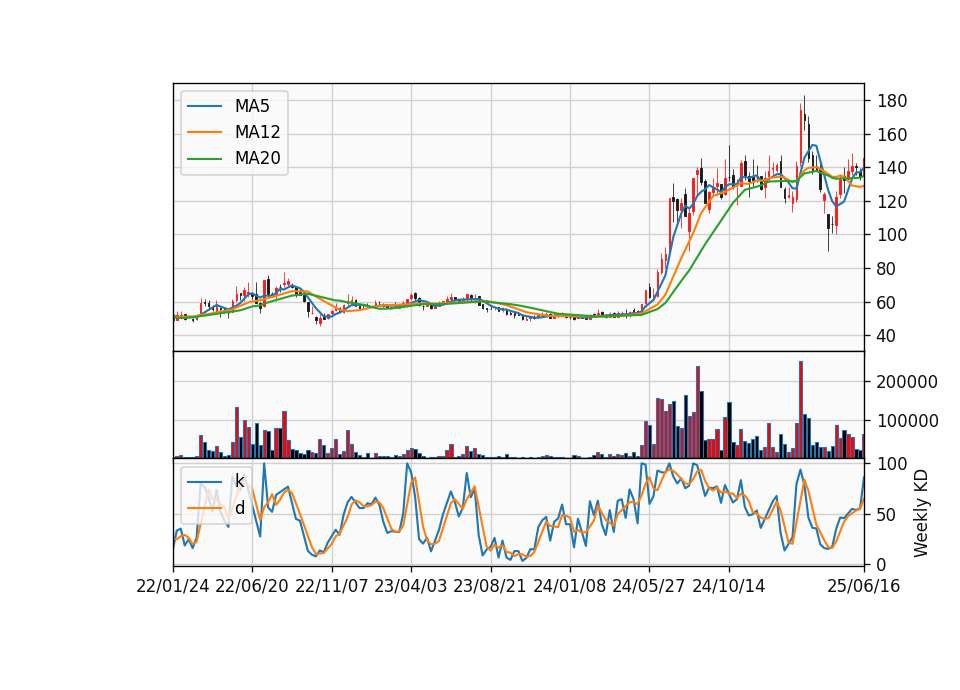Screen dimensions: 960x690
Task: Click the blue MA5 legend line sample
Action: 204,106
